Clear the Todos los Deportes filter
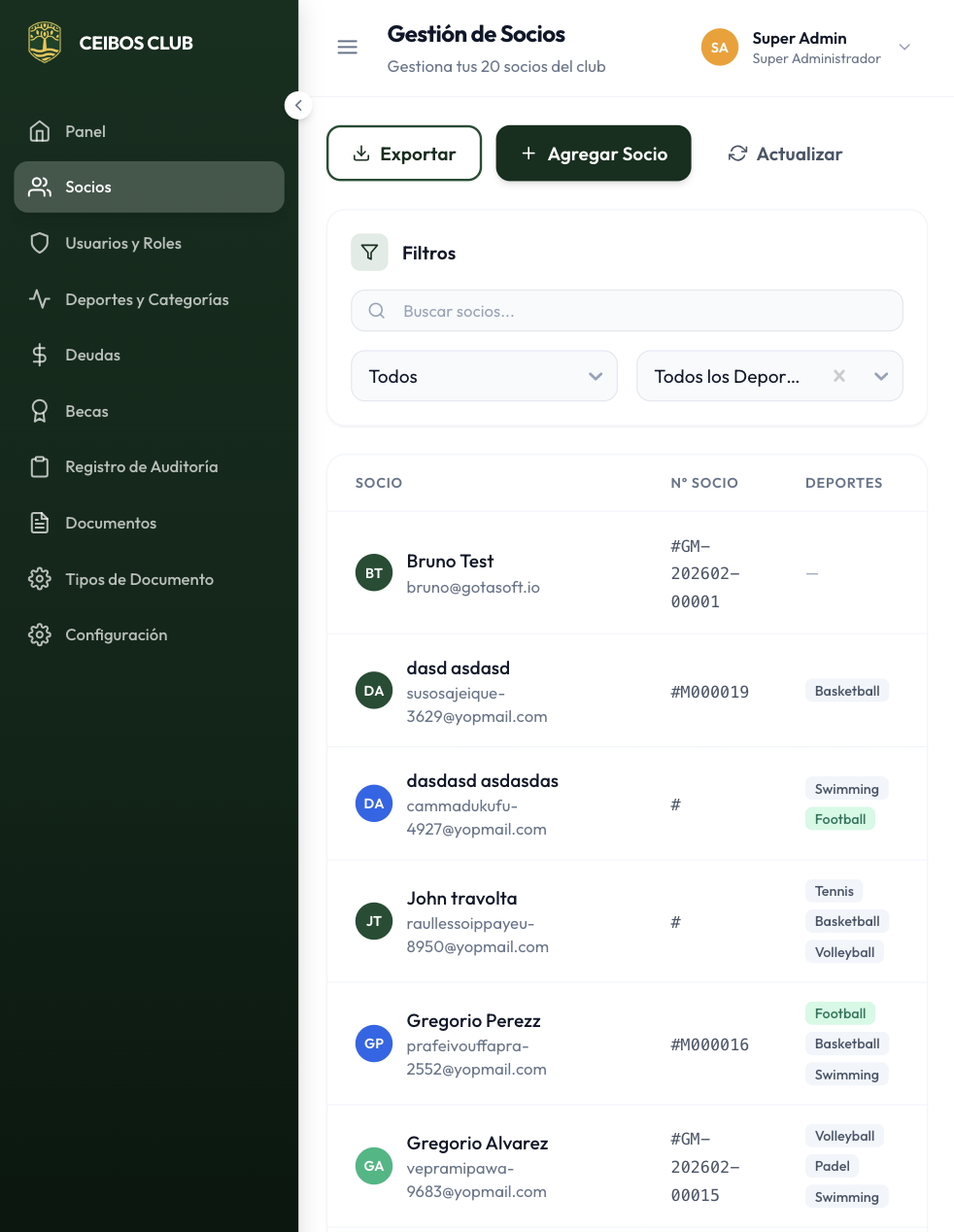954x1232 pixels. (x=839, y=376)
